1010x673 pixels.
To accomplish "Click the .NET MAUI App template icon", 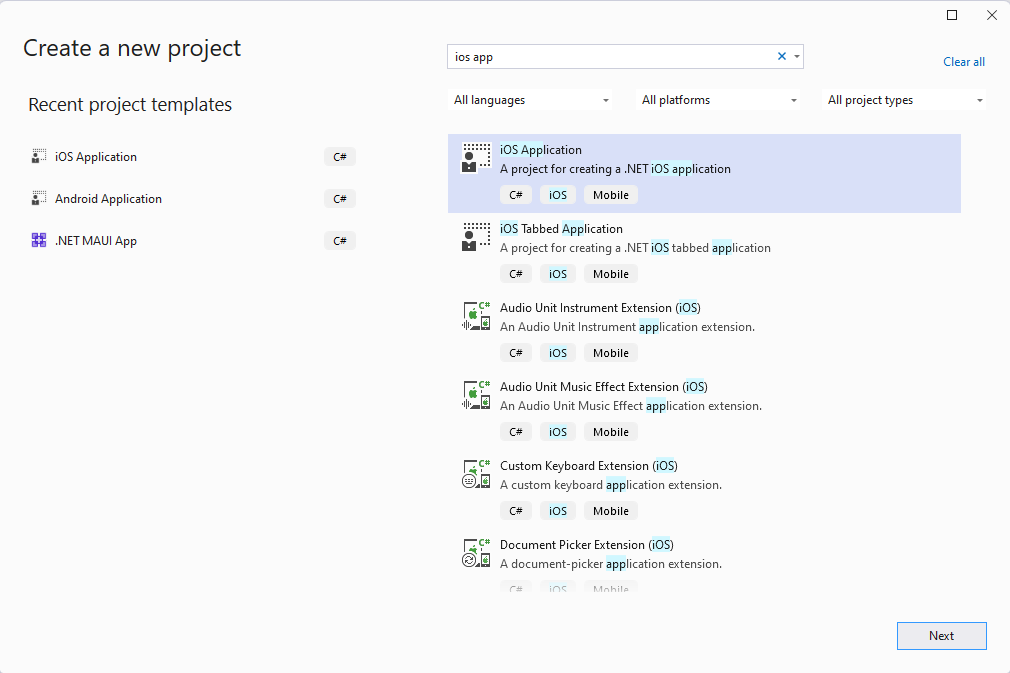I will tap(39, 240).
